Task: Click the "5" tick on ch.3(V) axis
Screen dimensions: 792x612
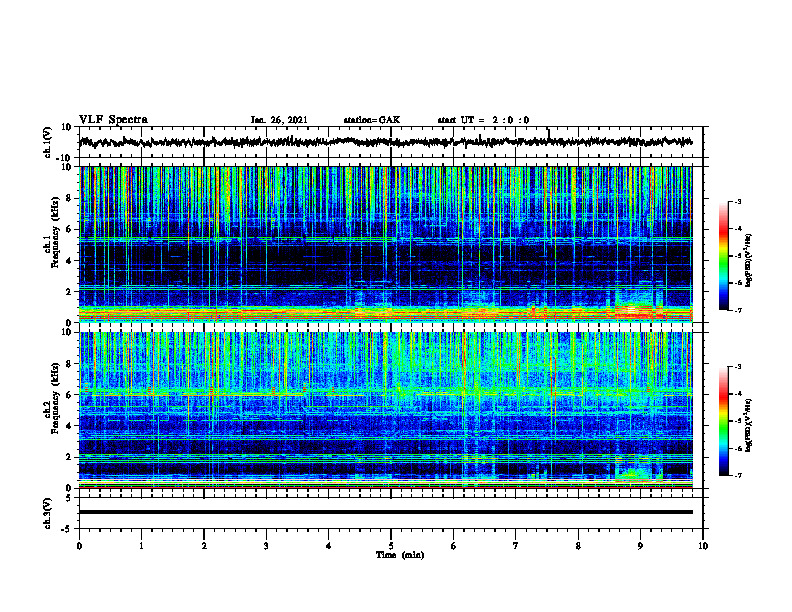Action: tap(70, 498)
